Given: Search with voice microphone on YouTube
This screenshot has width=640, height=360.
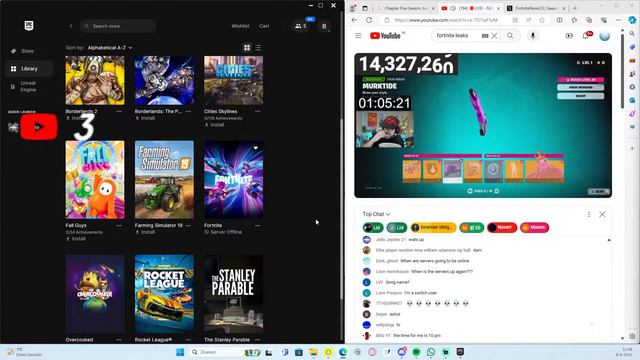Looking at the screenshot, I should 533,36.
